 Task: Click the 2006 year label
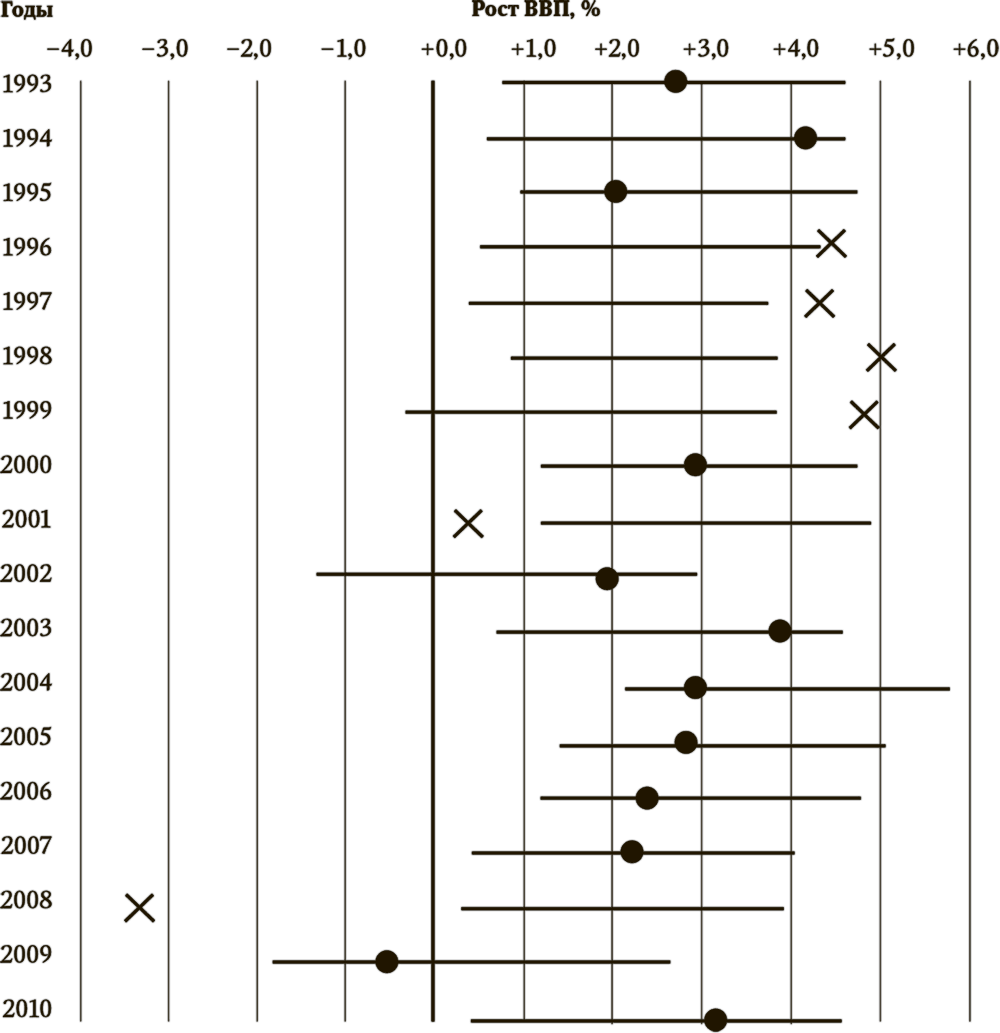click(x=26, y=791)
